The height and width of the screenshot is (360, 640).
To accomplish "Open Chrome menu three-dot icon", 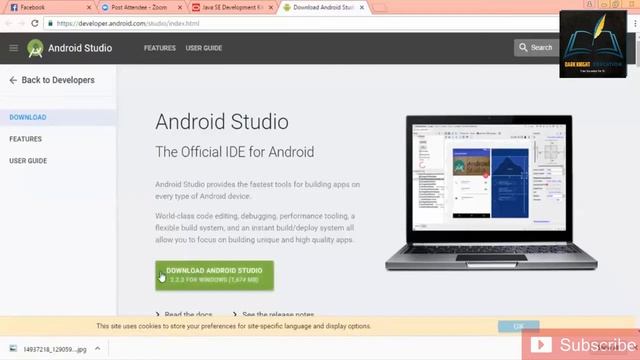I will click(x=635, y=23).
